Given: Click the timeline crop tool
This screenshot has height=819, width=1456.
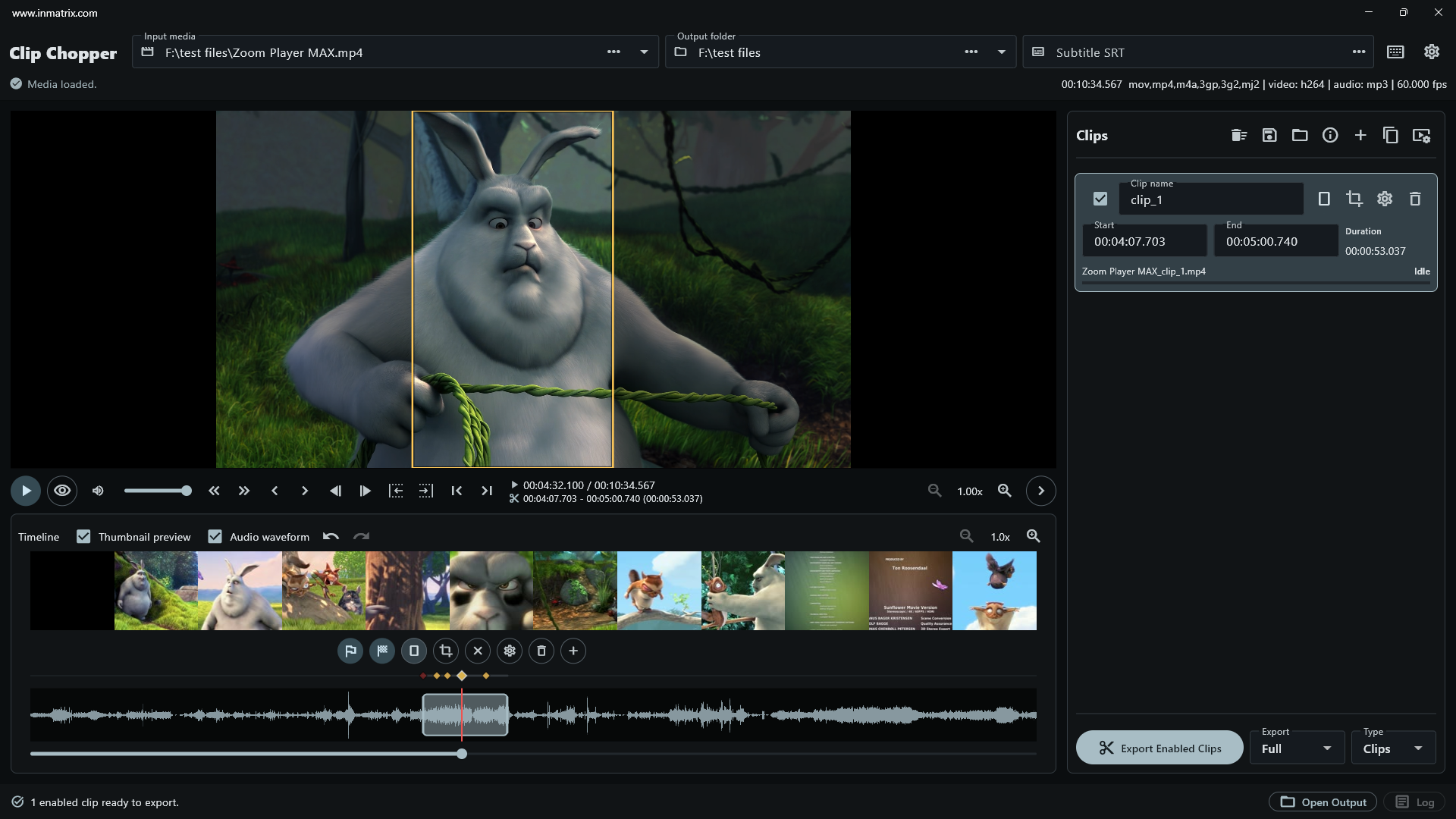Looking at the screenshot, I should [x=446, y=651].
